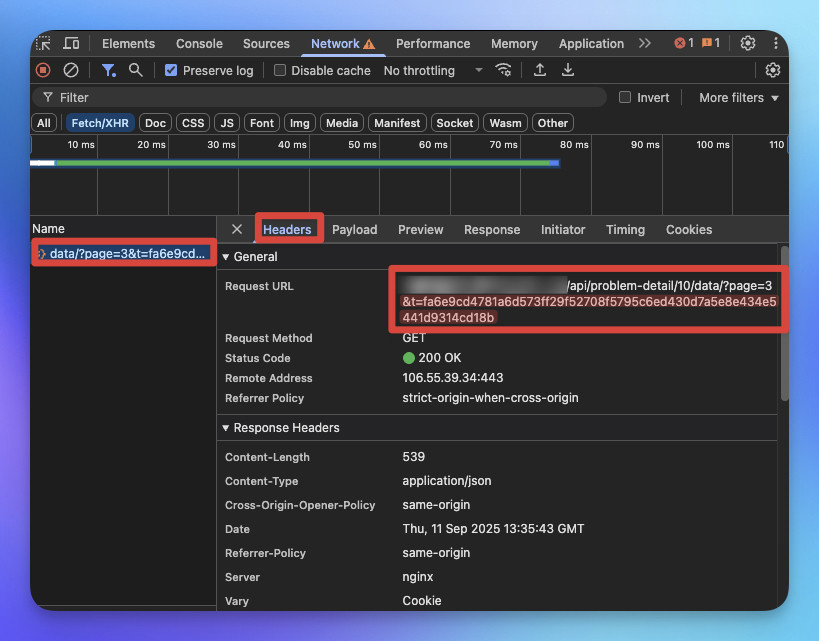This screenshot has width=819, height=641.
Task: Open the network search magnifier
Action: pos(136,70)
